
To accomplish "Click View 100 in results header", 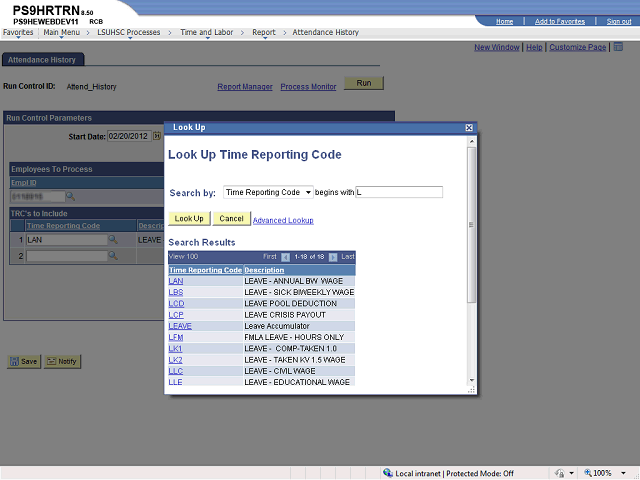I will tap(183, 257).
